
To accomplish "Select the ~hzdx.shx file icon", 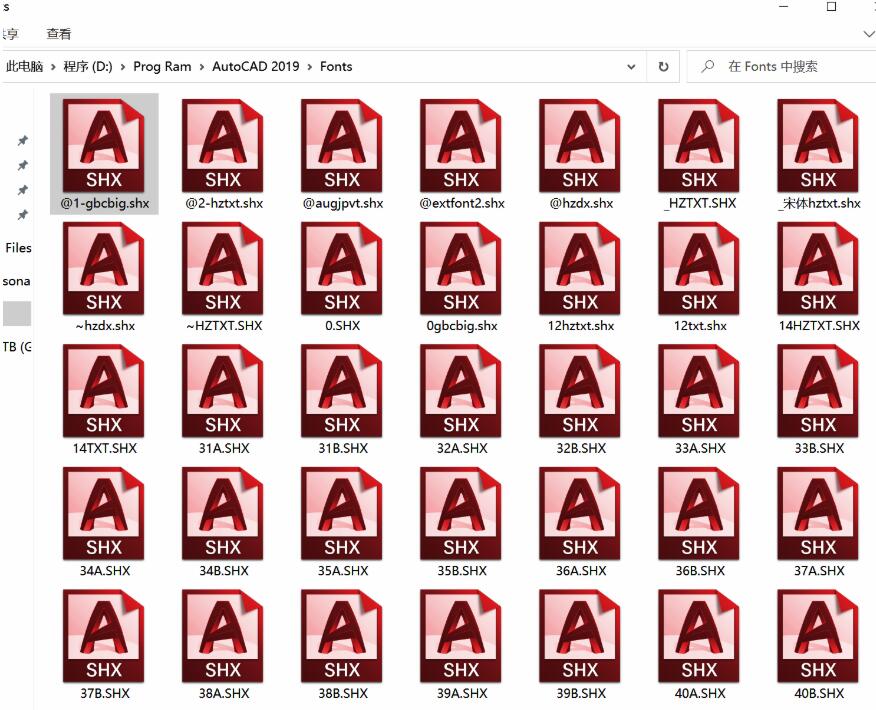I will point(103,268).
